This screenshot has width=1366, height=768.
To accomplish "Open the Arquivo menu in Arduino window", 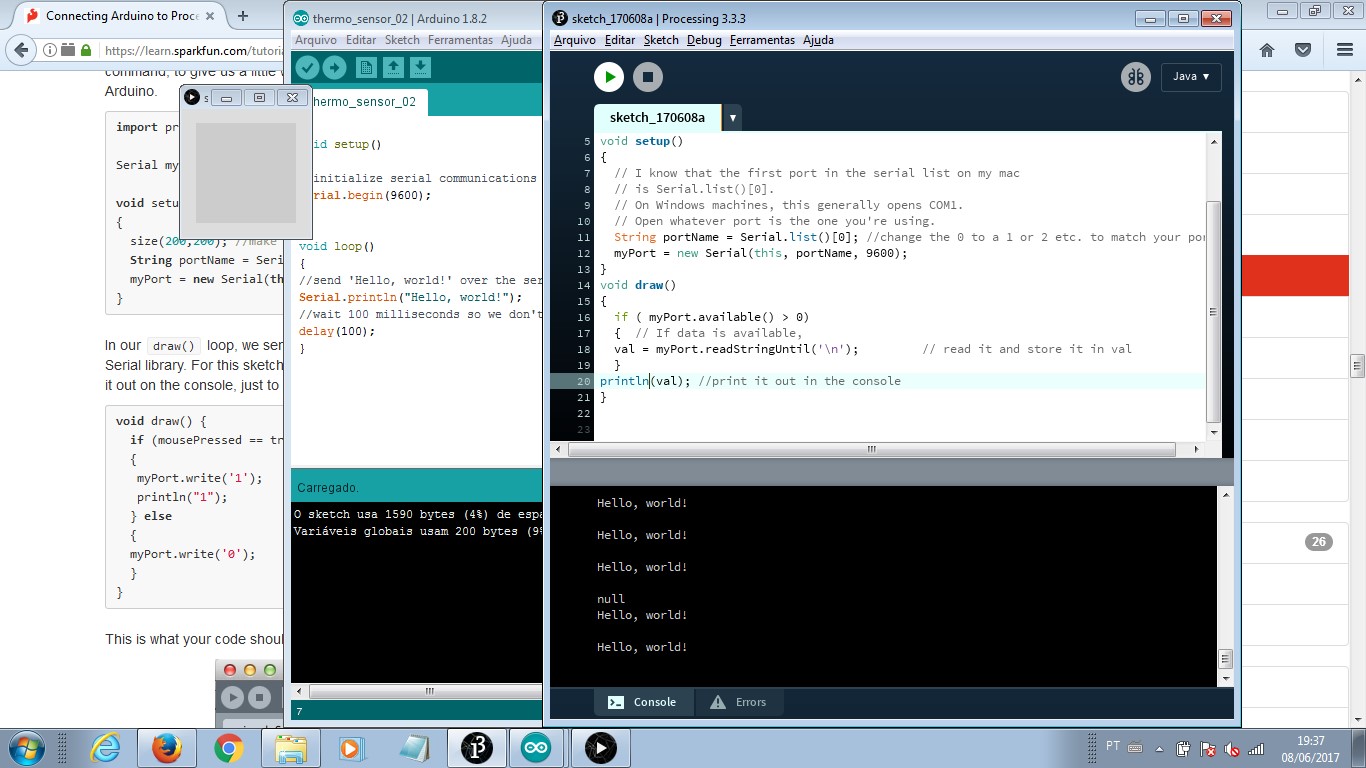I will (x=315, y=40).
